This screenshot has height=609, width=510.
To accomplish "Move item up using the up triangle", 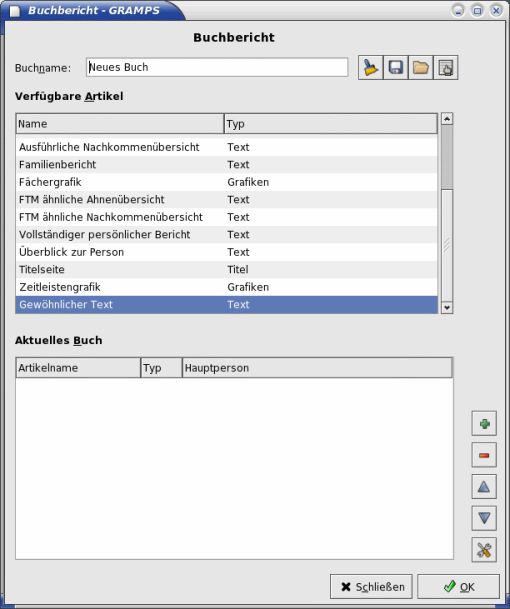I will click(x=484, y=486).
